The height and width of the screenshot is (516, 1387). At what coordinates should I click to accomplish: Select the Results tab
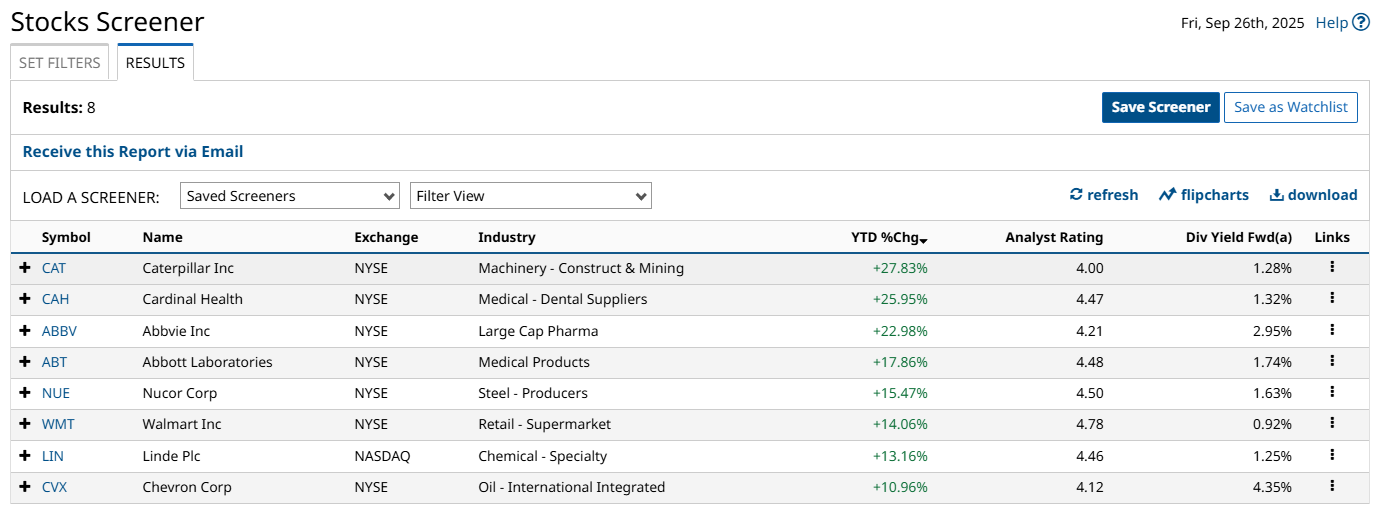(155, 63)
